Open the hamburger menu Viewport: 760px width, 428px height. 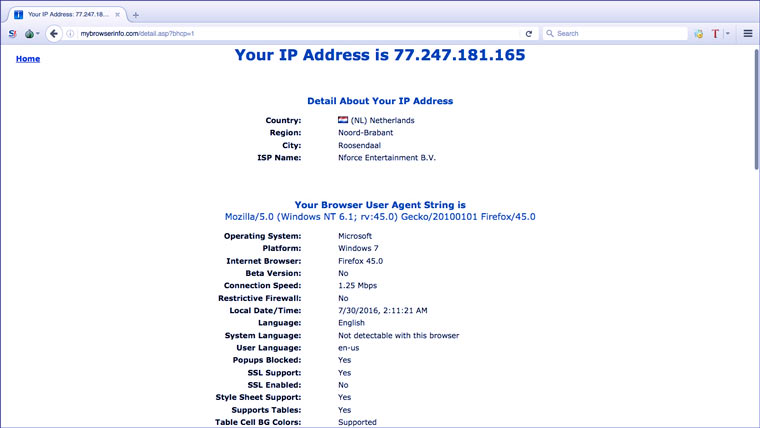[748, 33]
